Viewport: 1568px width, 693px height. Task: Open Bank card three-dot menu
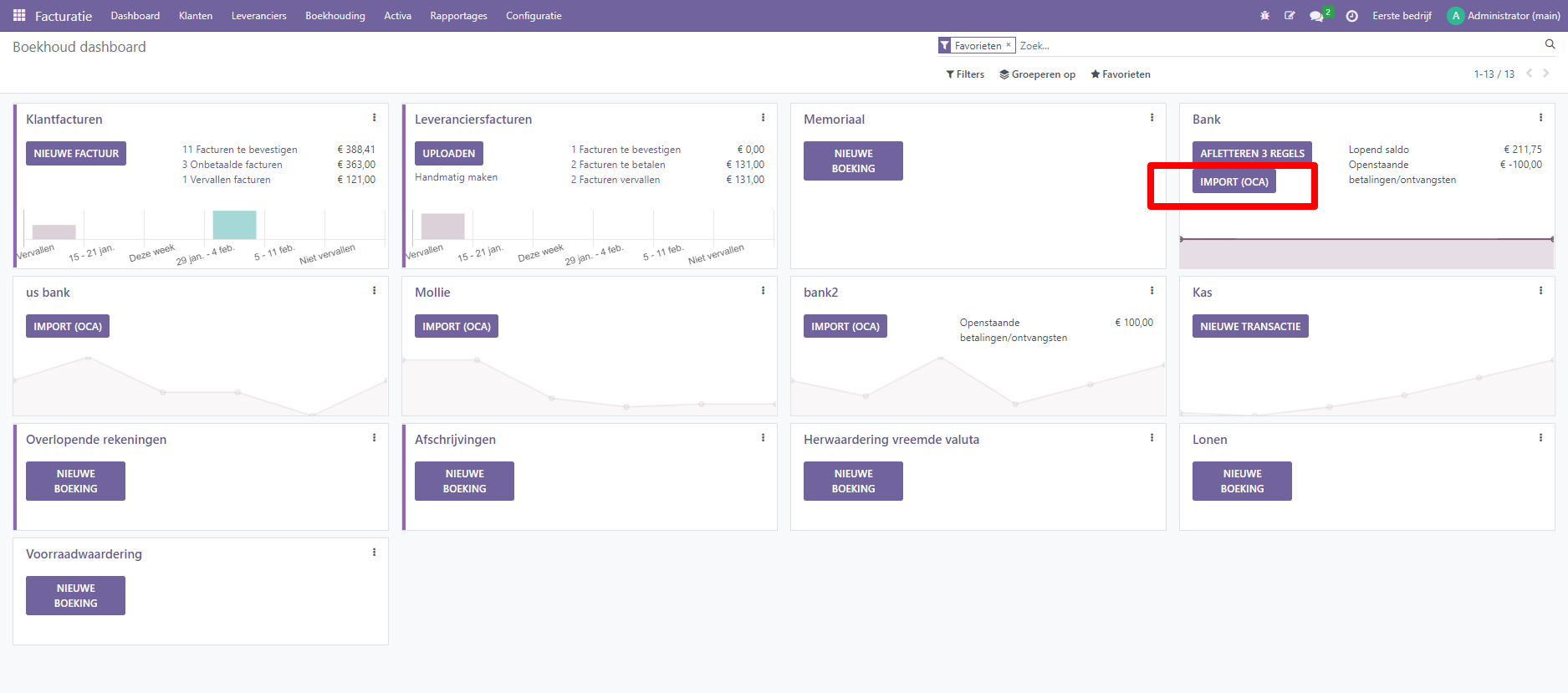(1540, 118)
